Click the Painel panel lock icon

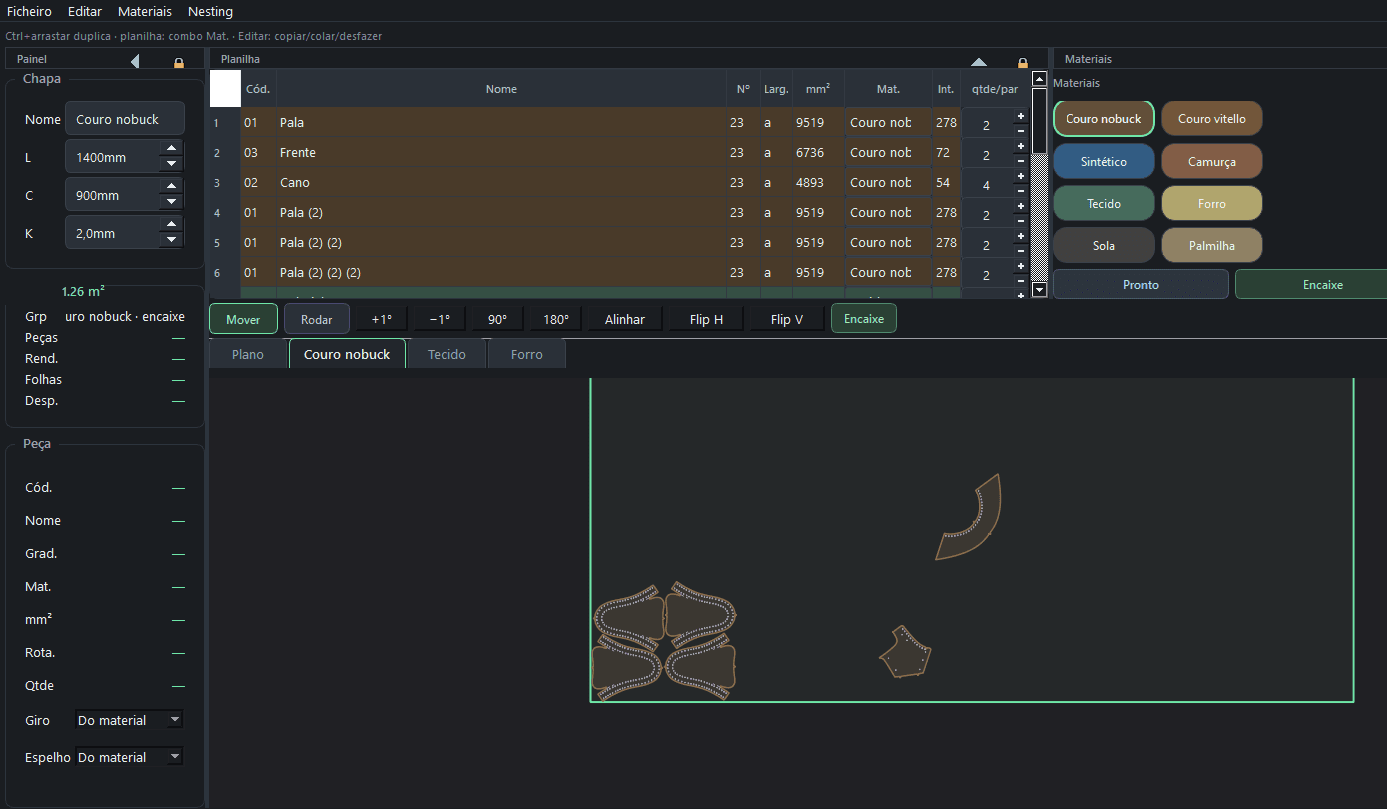[x=179, y=62]
